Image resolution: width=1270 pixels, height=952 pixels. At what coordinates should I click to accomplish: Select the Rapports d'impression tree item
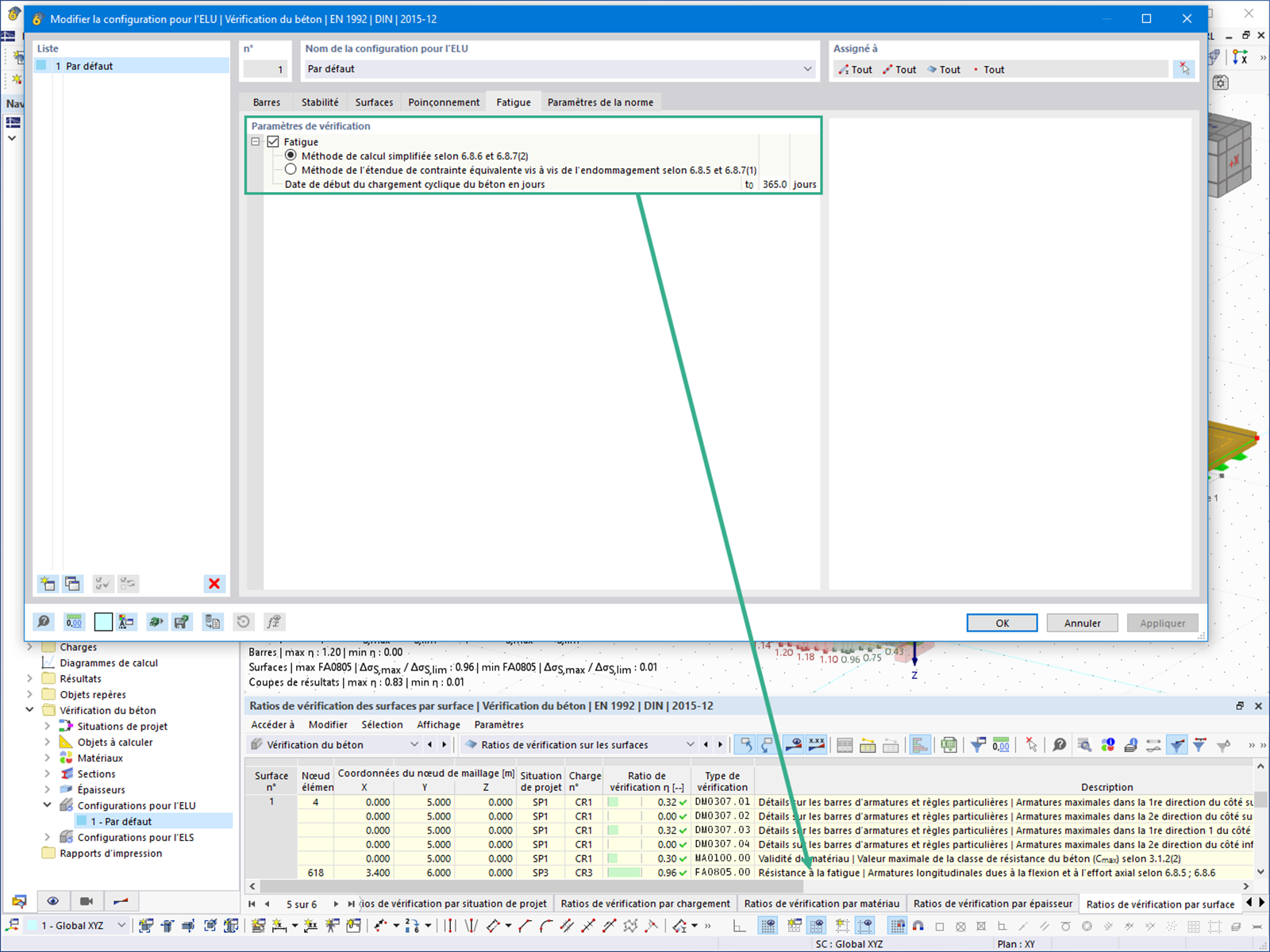(x=110, y=853)
